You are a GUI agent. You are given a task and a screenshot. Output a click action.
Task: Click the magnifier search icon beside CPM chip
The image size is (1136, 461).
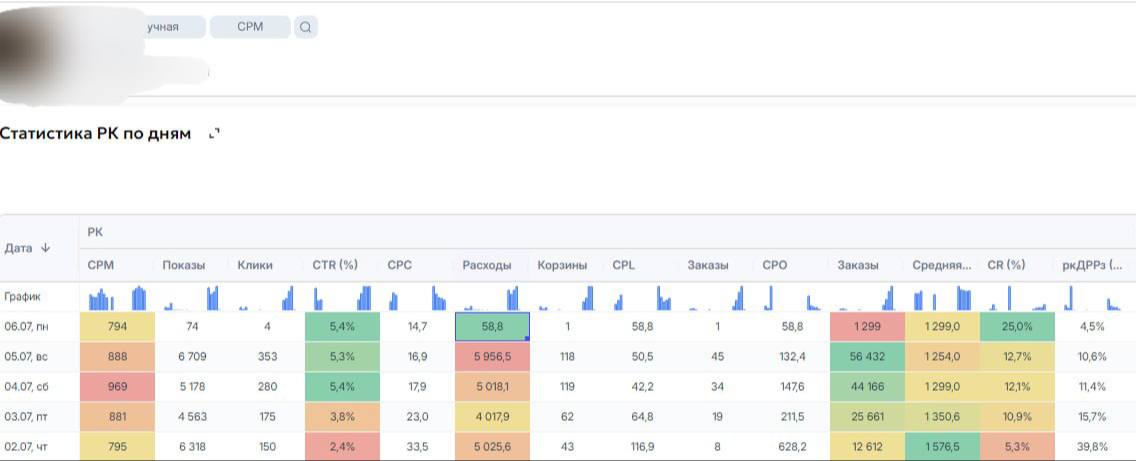[306, 28]
